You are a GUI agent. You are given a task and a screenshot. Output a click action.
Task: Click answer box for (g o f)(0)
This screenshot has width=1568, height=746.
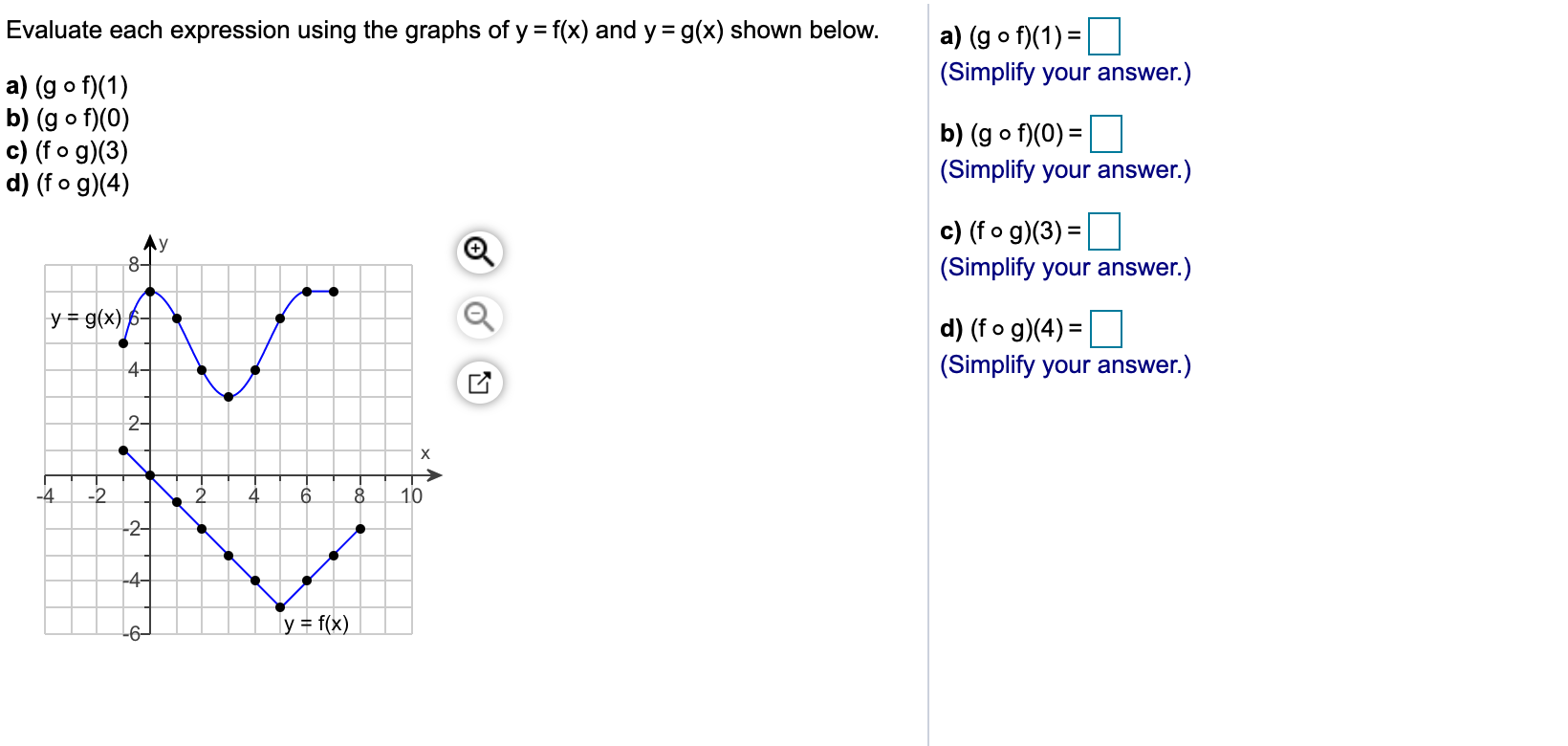[1105, 134]
